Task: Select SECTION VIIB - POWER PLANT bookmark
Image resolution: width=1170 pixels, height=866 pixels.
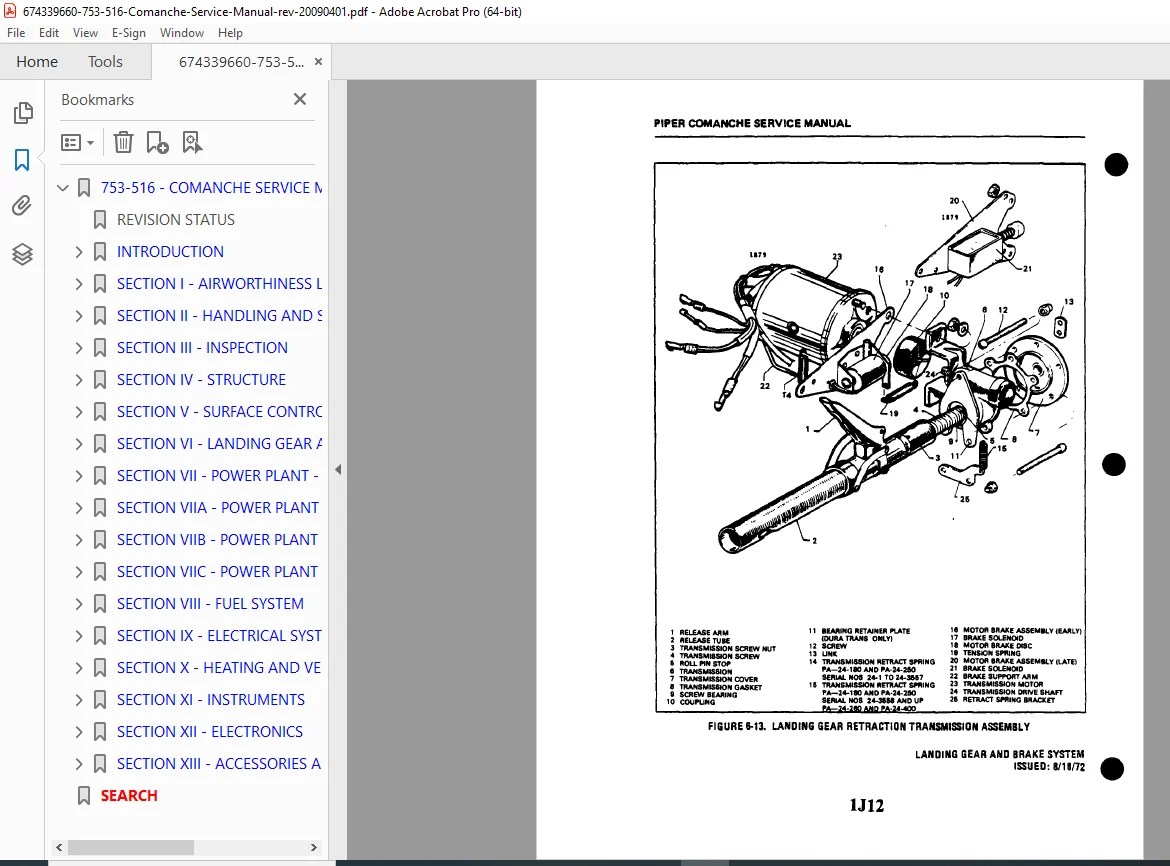Action: [x=217, y=541]
